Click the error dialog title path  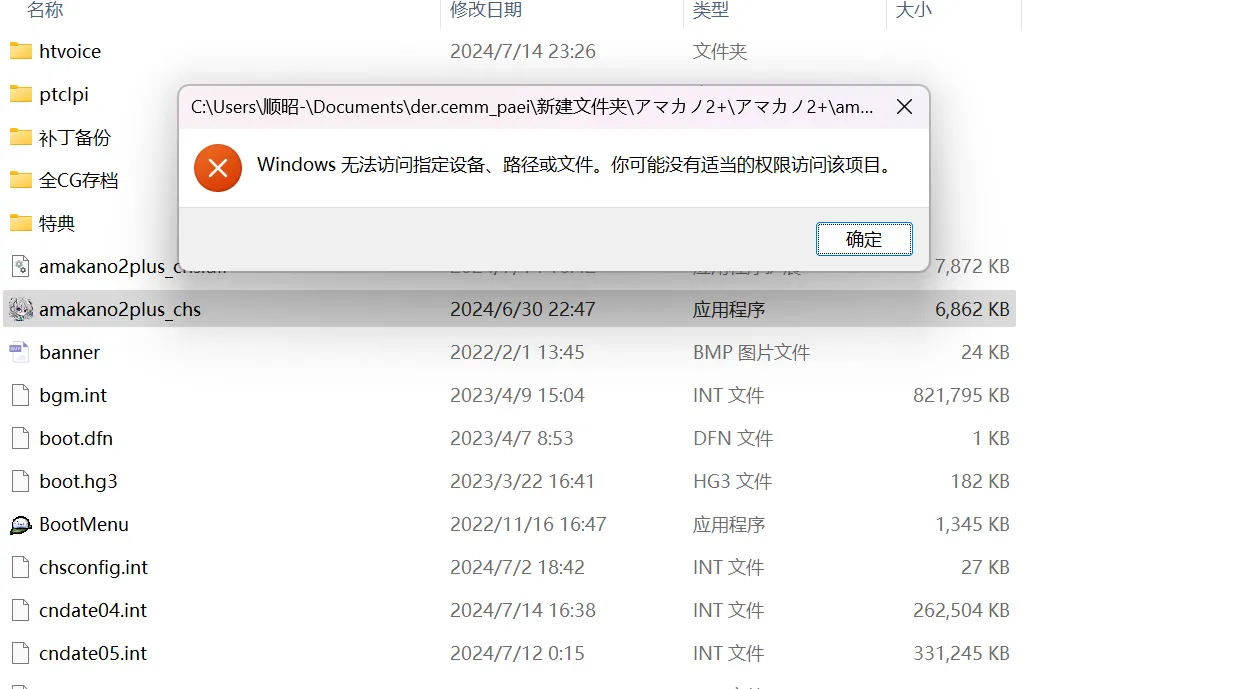pyautogui.click(x=532, y=107)
